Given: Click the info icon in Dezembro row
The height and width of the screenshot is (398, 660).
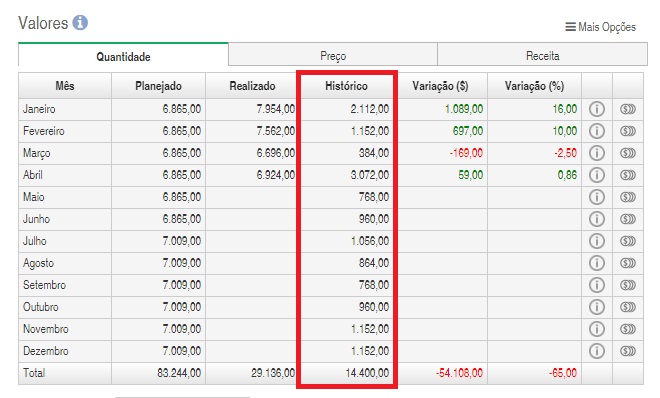Looking at the screenshot, I should 597,351.
